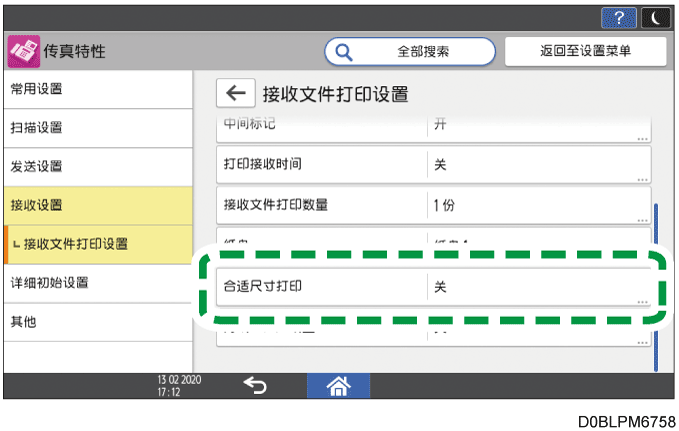The width and height of the screenshot is (679, 431).
Task: Go back with the arrow beside 接收文件打印设置
Action: (x=236, y=93)
